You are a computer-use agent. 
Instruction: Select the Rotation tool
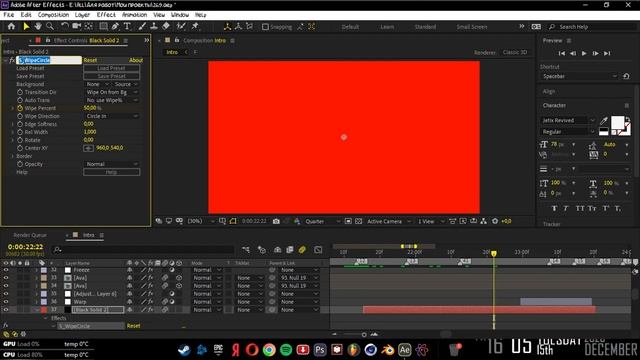(x=64, y=27)
